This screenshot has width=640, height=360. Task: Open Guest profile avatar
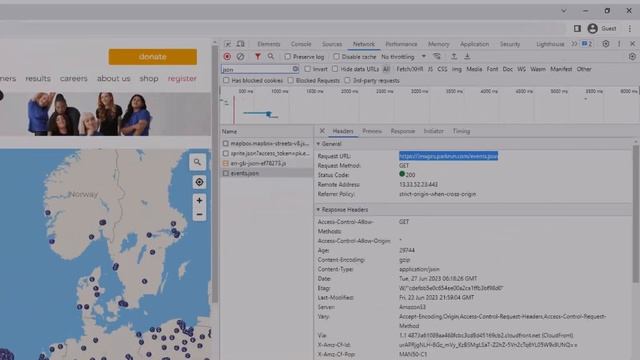[593, 28]
